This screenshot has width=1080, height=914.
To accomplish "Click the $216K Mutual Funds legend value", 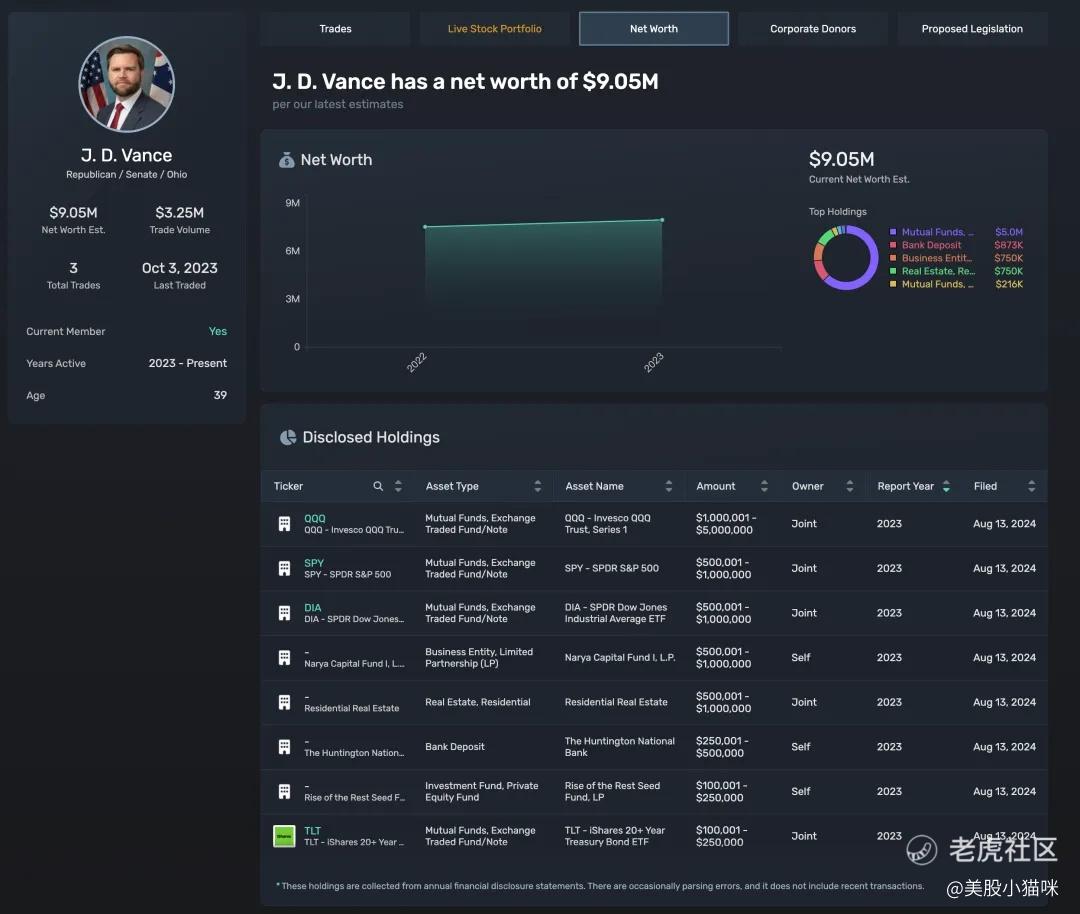I will click(1009, 284).
